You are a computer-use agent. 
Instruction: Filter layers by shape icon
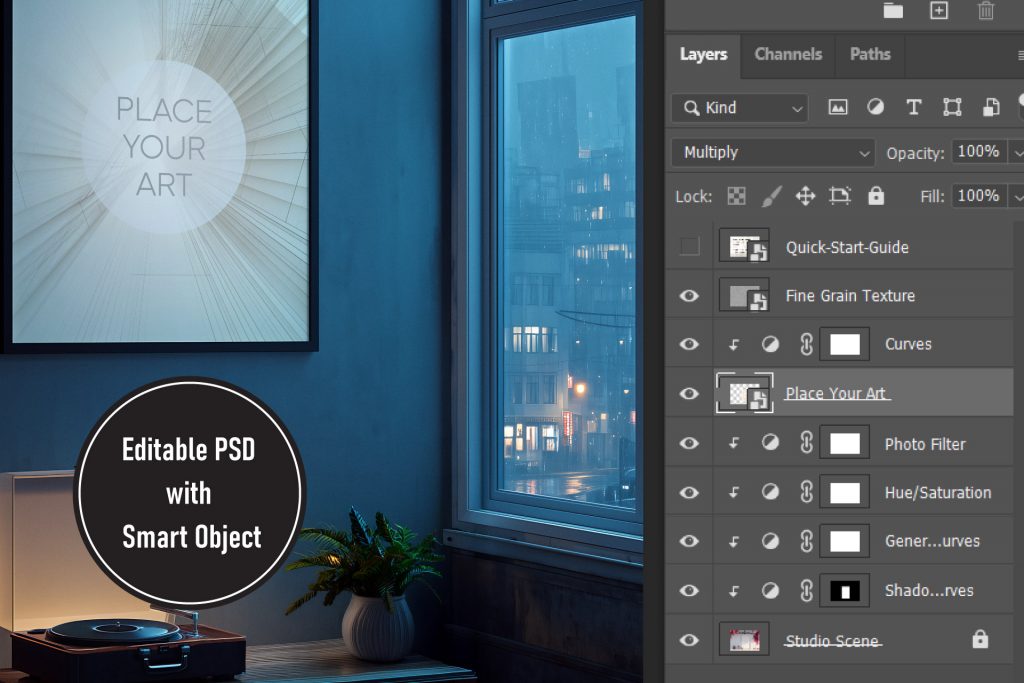tap(952, 107)
